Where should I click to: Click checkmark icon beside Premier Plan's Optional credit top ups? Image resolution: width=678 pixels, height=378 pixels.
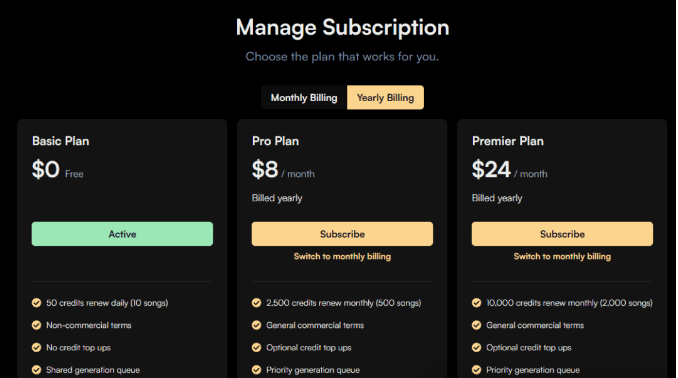477,347
